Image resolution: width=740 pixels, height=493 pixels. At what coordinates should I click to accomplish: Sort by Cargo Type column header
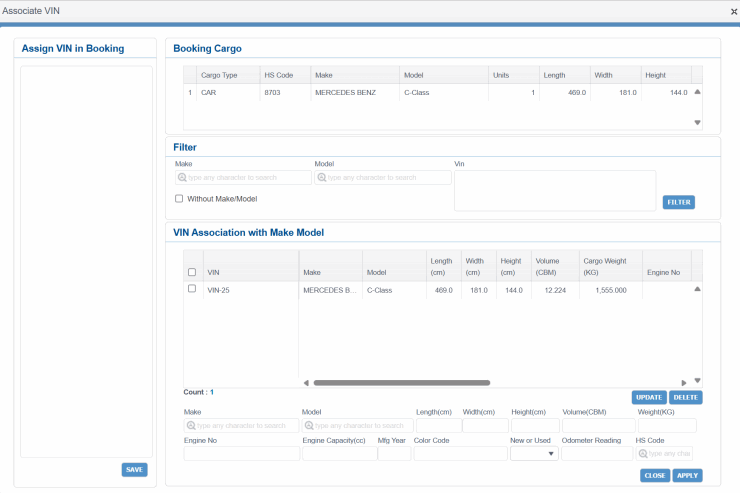pyautogui.click(x=219, y=75)
